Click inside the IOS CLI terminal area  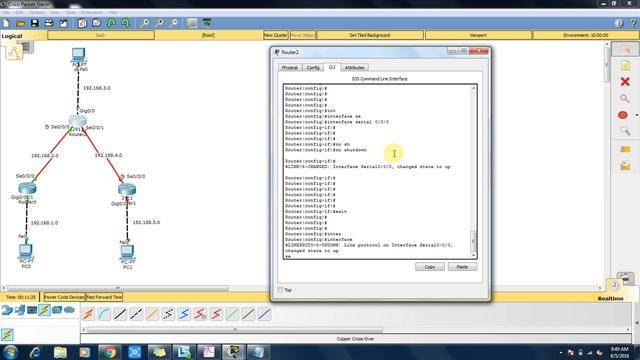tap(377, 171)
